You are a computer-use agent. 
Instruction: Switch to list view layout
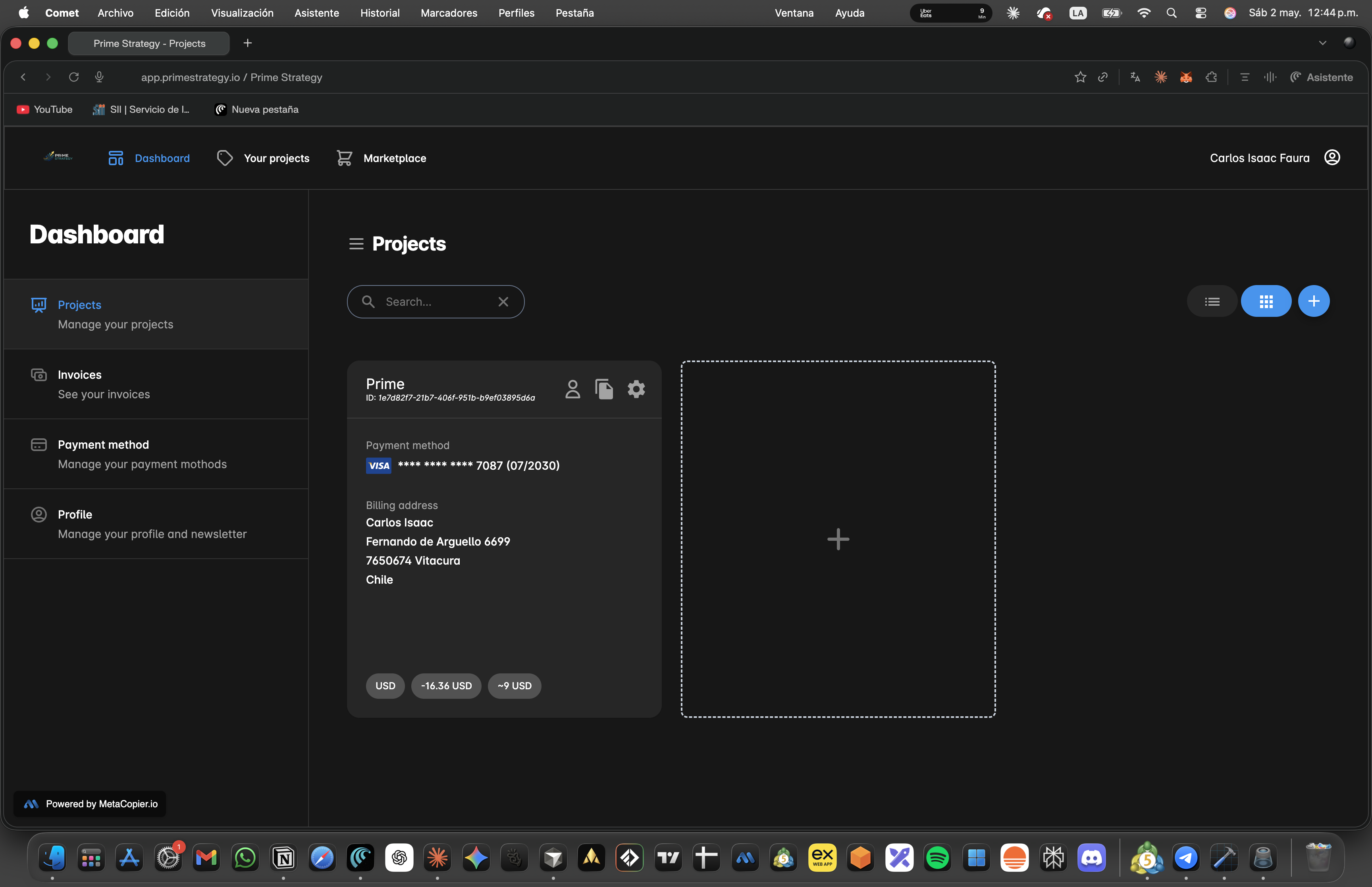(1212, 301)
